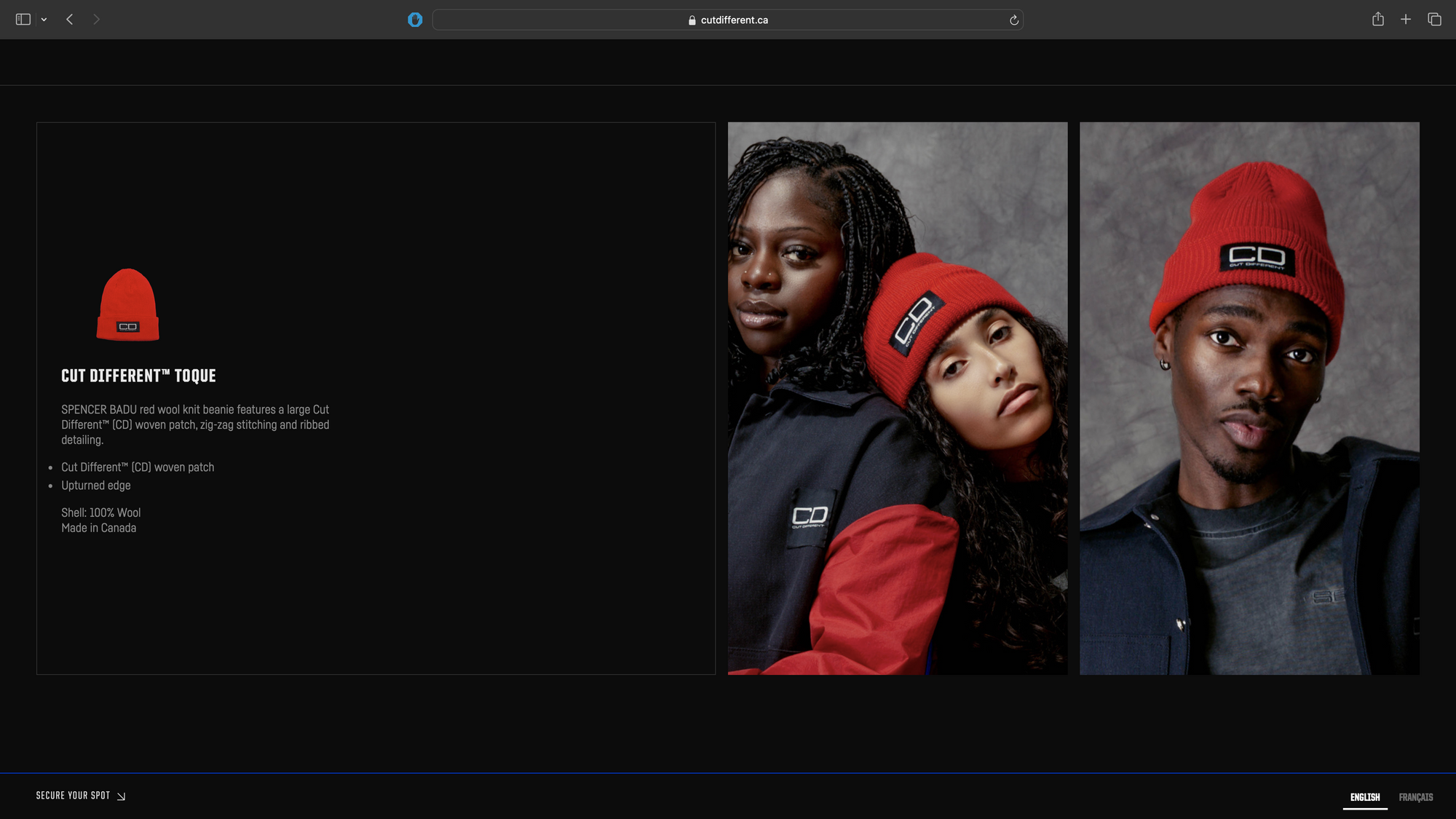The width and height of the screenshot is (1456, 819).
Task: Click the blue privacy shield extension icon
Action: 415,20
